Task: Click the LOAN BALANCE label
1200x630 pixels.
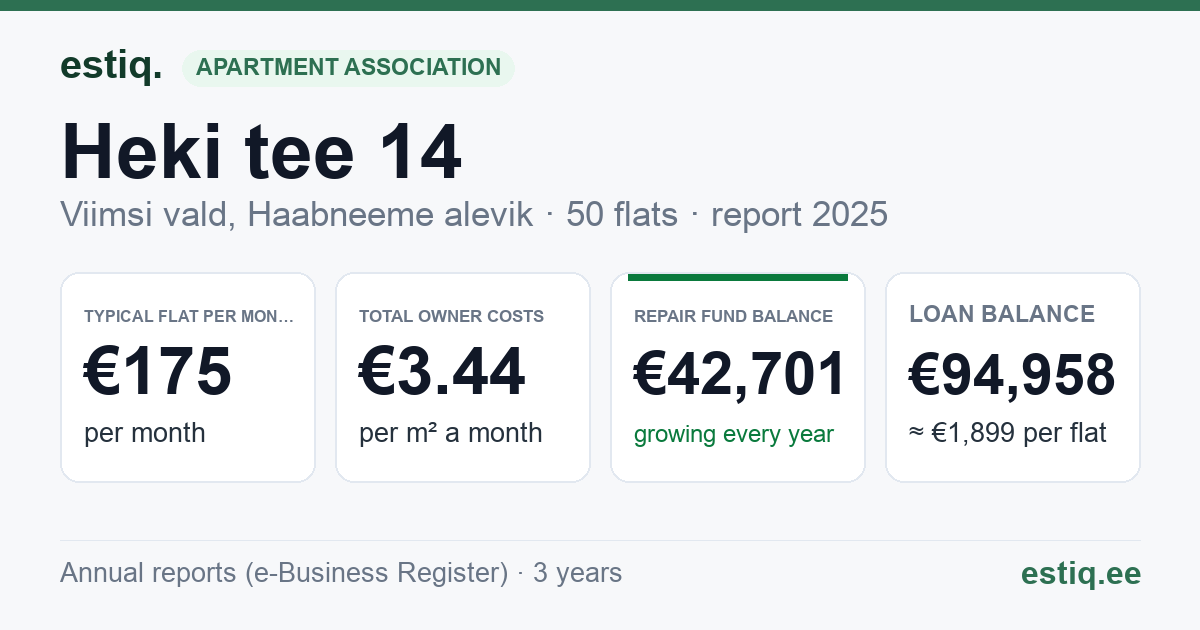Action: pyautogui.click(x=1002, y=314)
